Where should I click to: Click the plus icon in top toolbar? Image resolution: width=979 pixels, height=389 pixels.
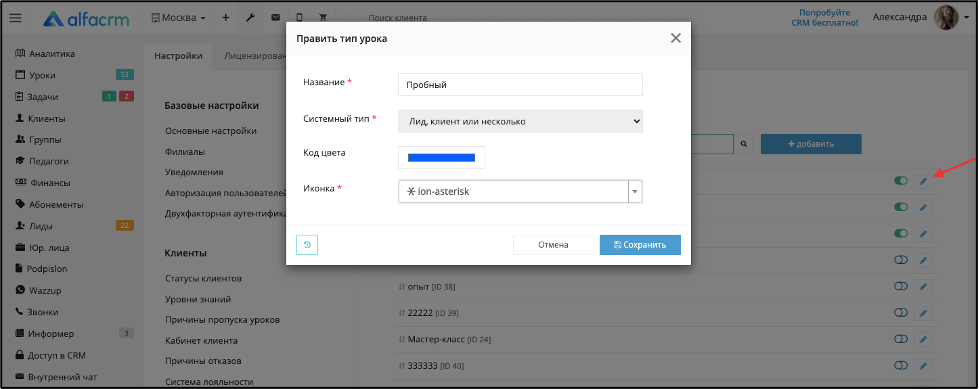226,18
